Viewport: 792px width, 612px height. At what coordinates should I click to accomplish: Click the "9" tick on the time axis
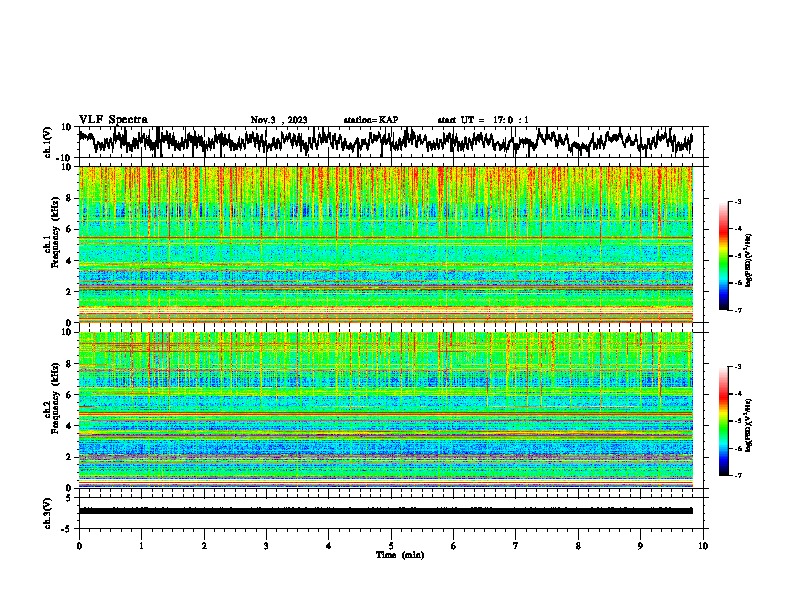(x=640, y=546)
